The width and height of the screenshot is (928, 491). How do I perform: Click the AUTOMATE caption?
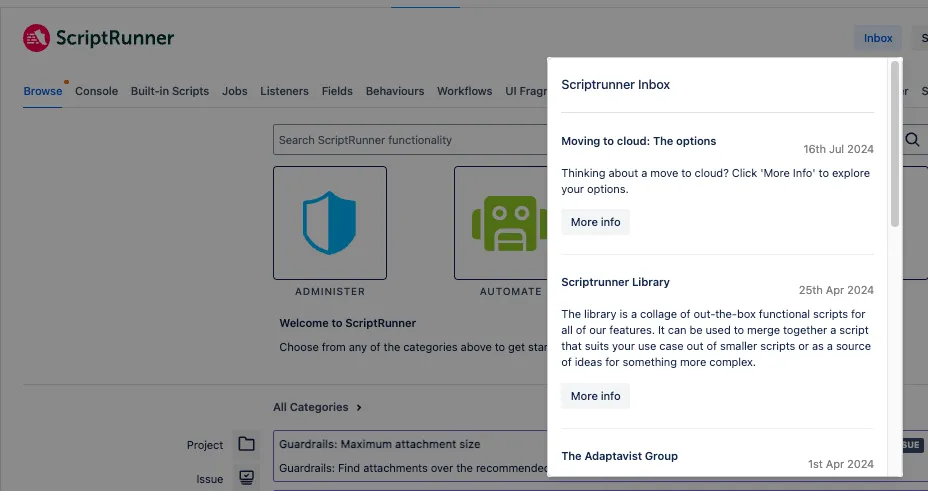(511, 292)
